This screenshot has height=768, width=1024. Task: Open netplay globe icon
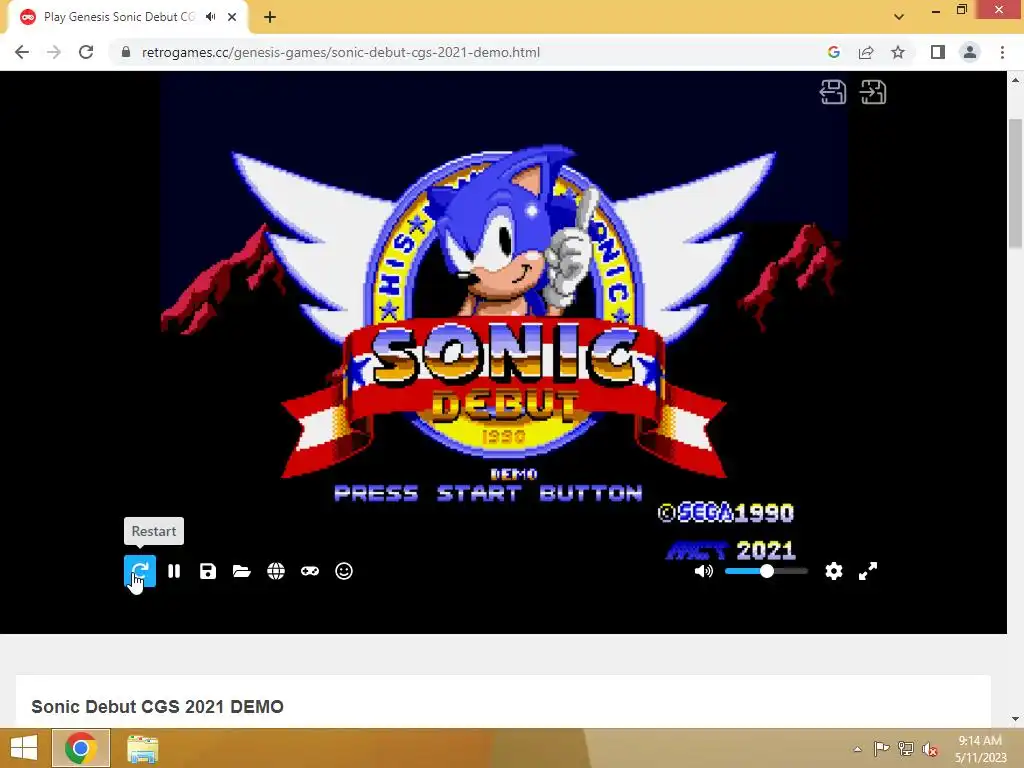276,571
